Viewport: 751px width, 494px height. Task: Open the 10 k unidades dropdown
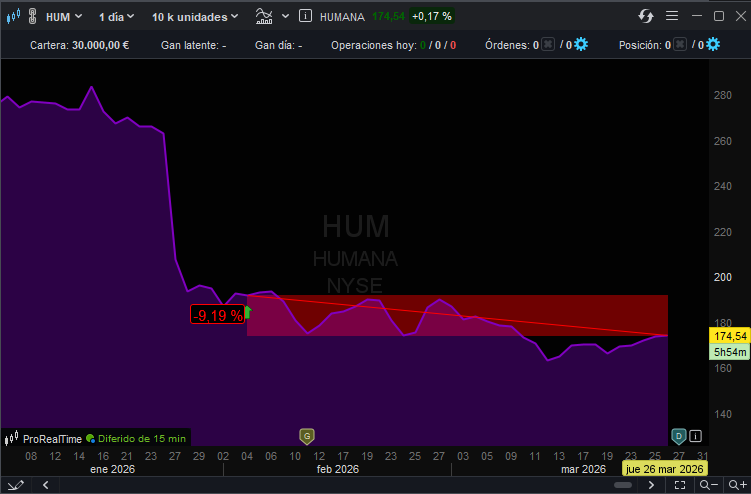point(195,17)
